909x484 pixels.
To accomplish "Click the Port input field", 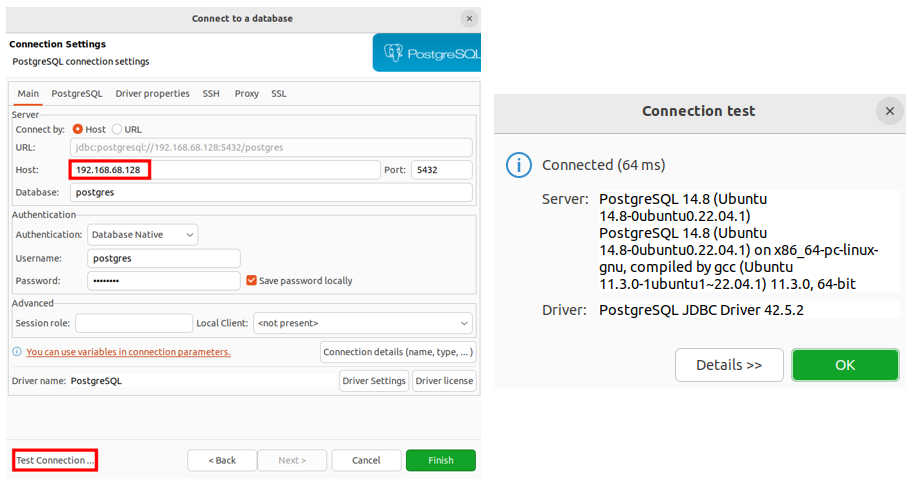I will [x=442, y=170].
